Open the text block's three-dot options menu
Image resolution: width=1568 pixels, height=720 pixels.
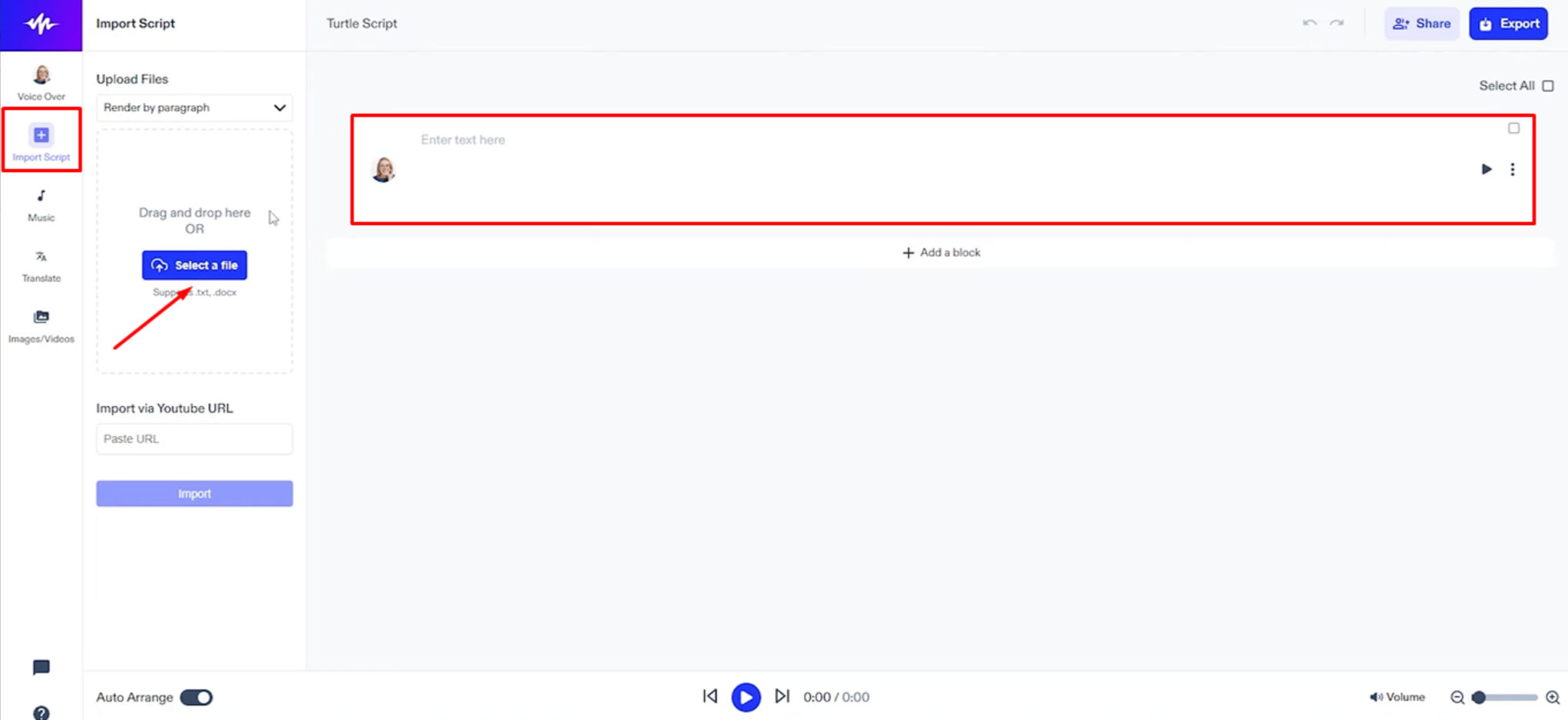[x=1512, y=170]
